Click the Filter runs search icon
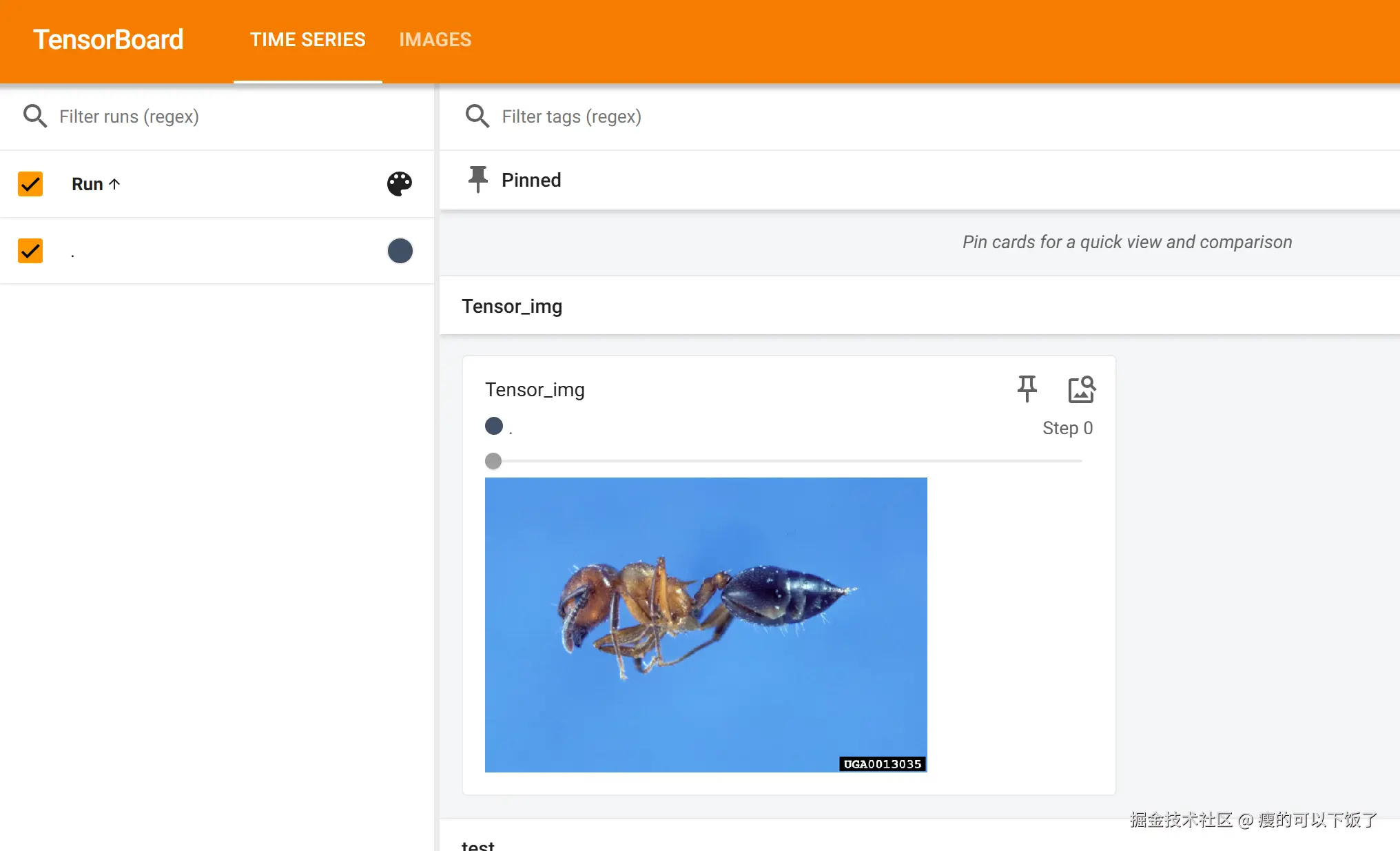This screenshot has height=851, width=1400. (x=34, y=116)
